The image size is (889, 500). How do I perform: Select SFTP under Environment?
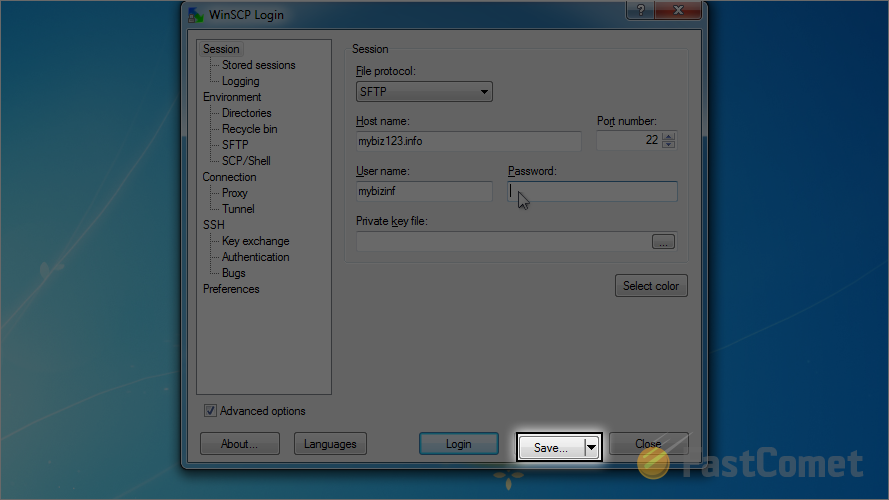tap(235, 145)
